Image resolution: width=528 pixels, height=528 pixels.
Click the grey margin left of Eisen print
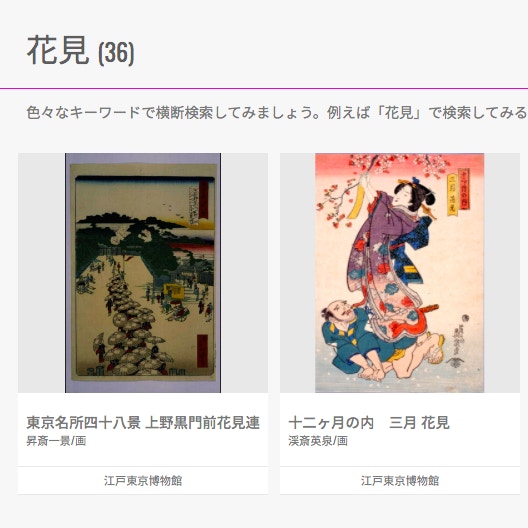point(297,273)
